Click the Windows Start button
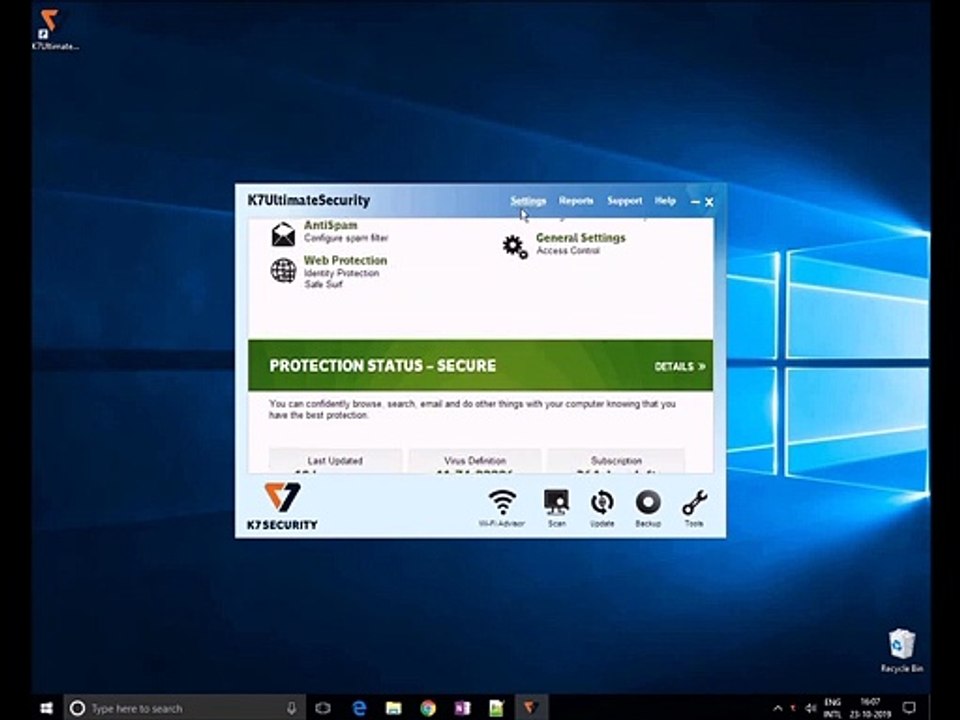The width and height of the screenshot is (960, 720). 47,708
